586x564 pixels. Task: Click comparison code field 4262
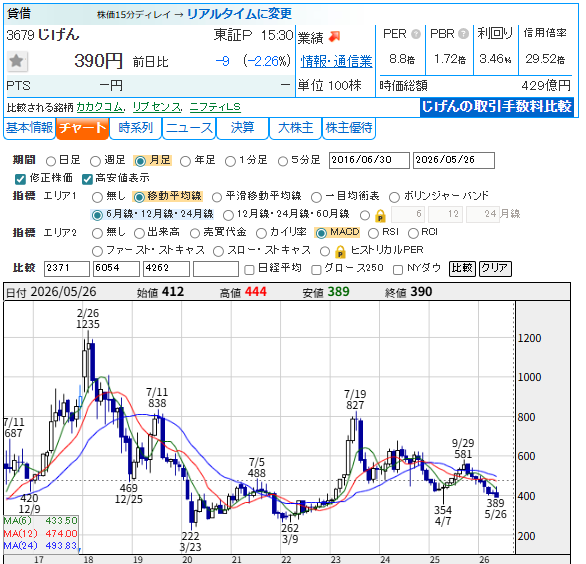166,268
